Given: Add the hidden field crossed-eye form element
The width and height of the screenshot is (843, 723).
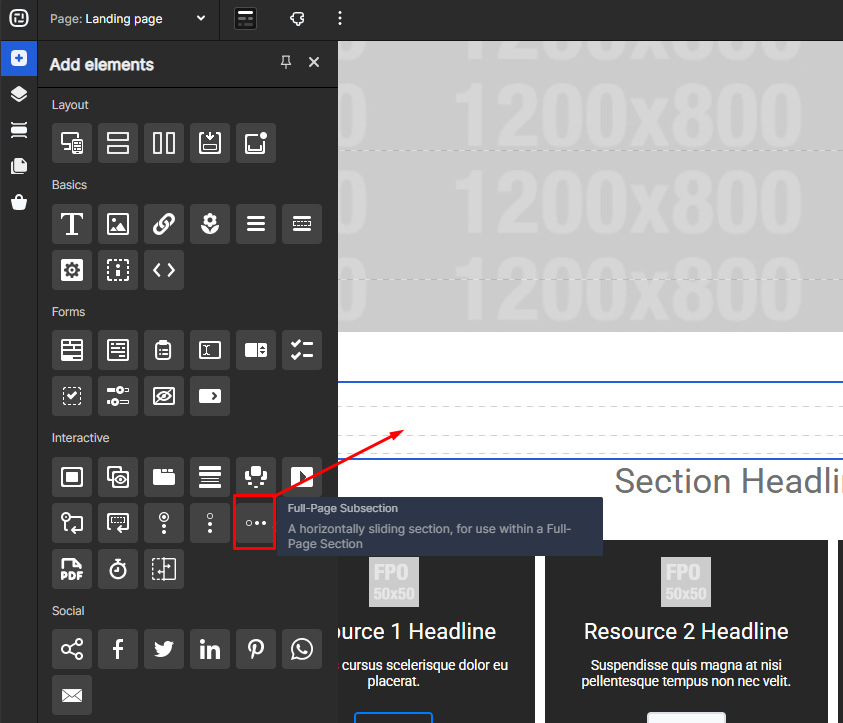Looking at the screenshot, I should tap(164, 396).
